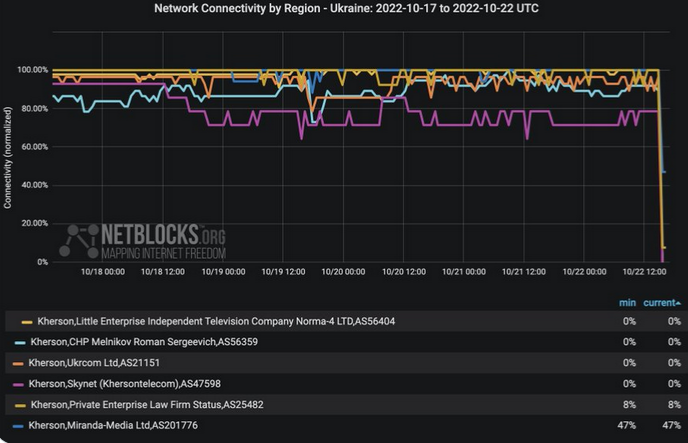This screenshot has width=688, height=443.
Task: Click the magenta swatch for Skynet
Action: pos(18,385)
